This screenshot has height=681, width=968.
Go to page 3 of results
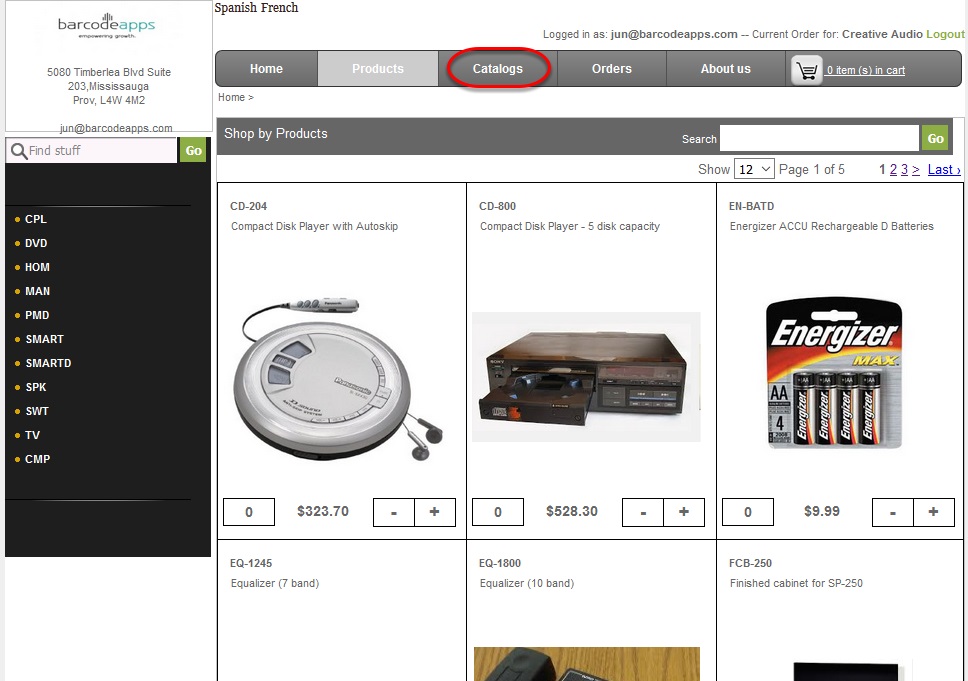tap(904, 170)
